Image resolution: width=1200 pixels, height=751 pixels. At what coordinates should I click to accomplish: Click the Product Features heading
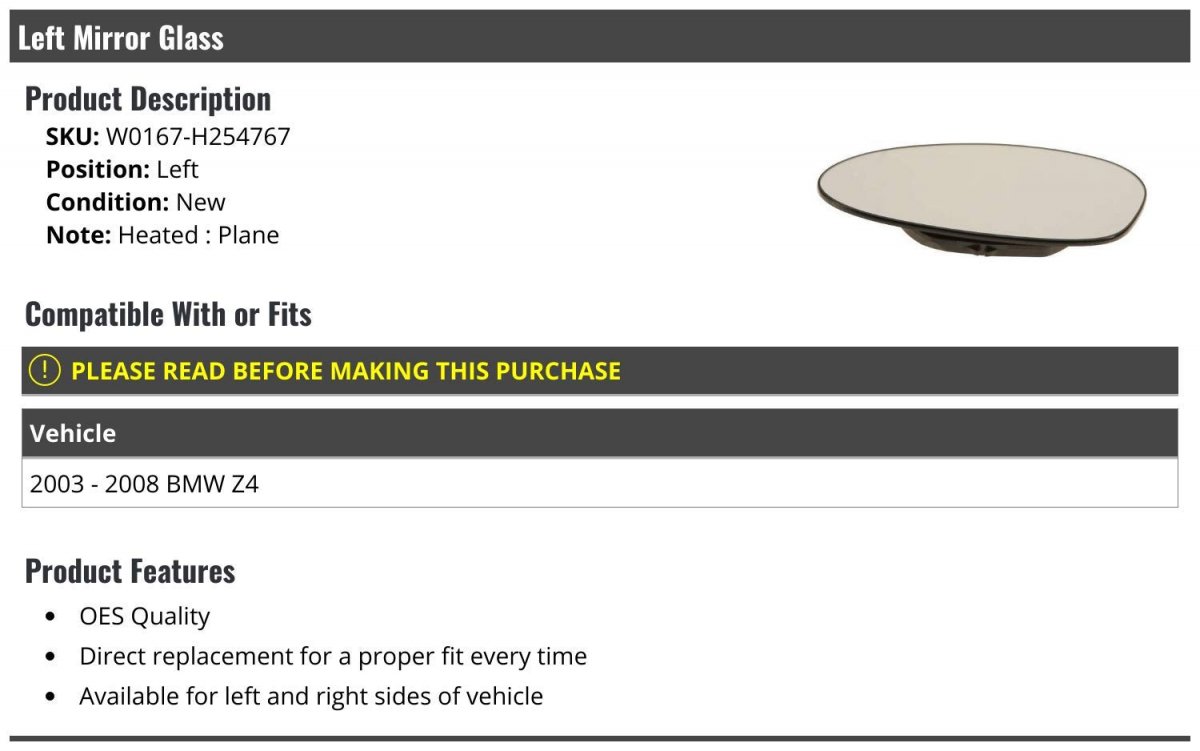click(130, 571)
